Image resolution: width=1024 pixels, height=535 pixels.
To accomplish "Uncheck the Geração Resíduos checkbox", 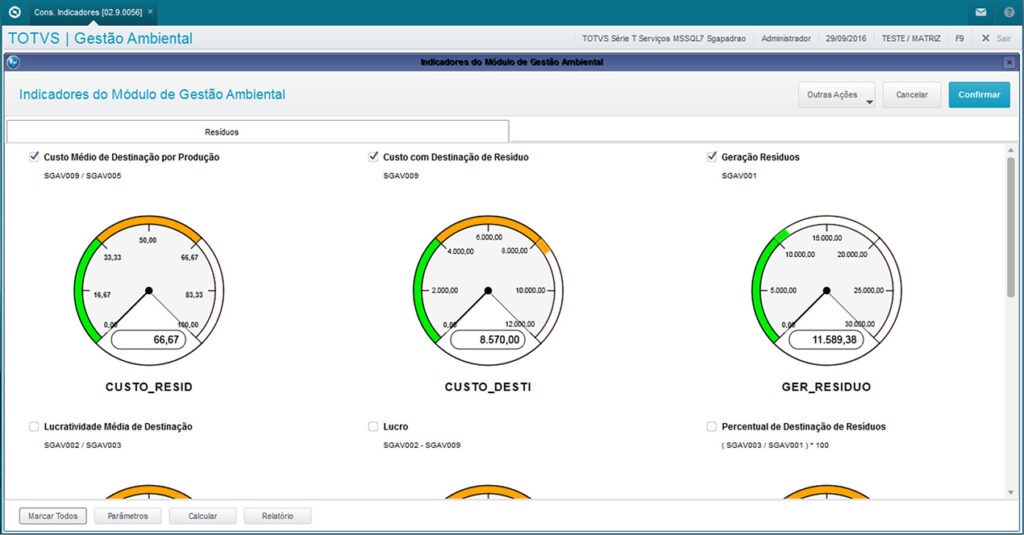I will click(712, 157).
